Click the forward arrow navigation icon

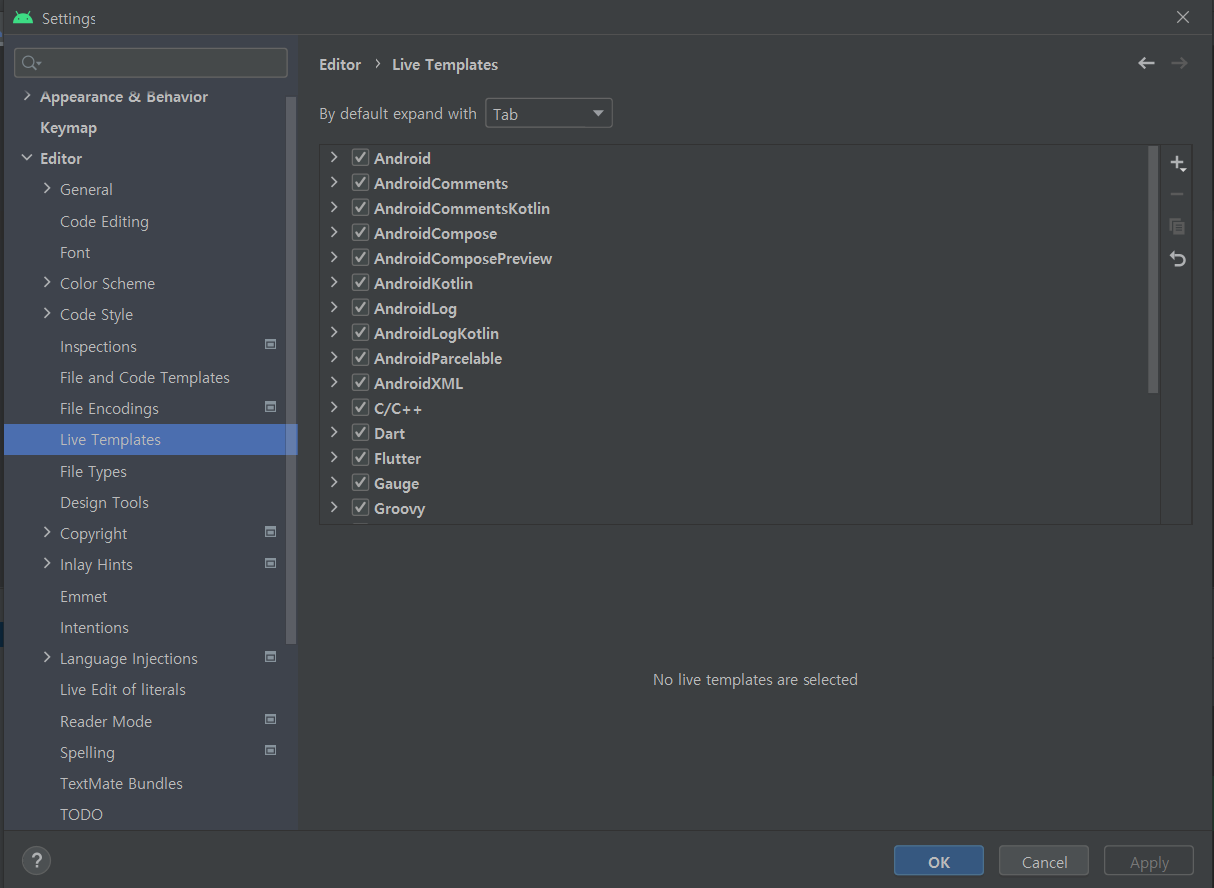click(x=1180, y=63)
